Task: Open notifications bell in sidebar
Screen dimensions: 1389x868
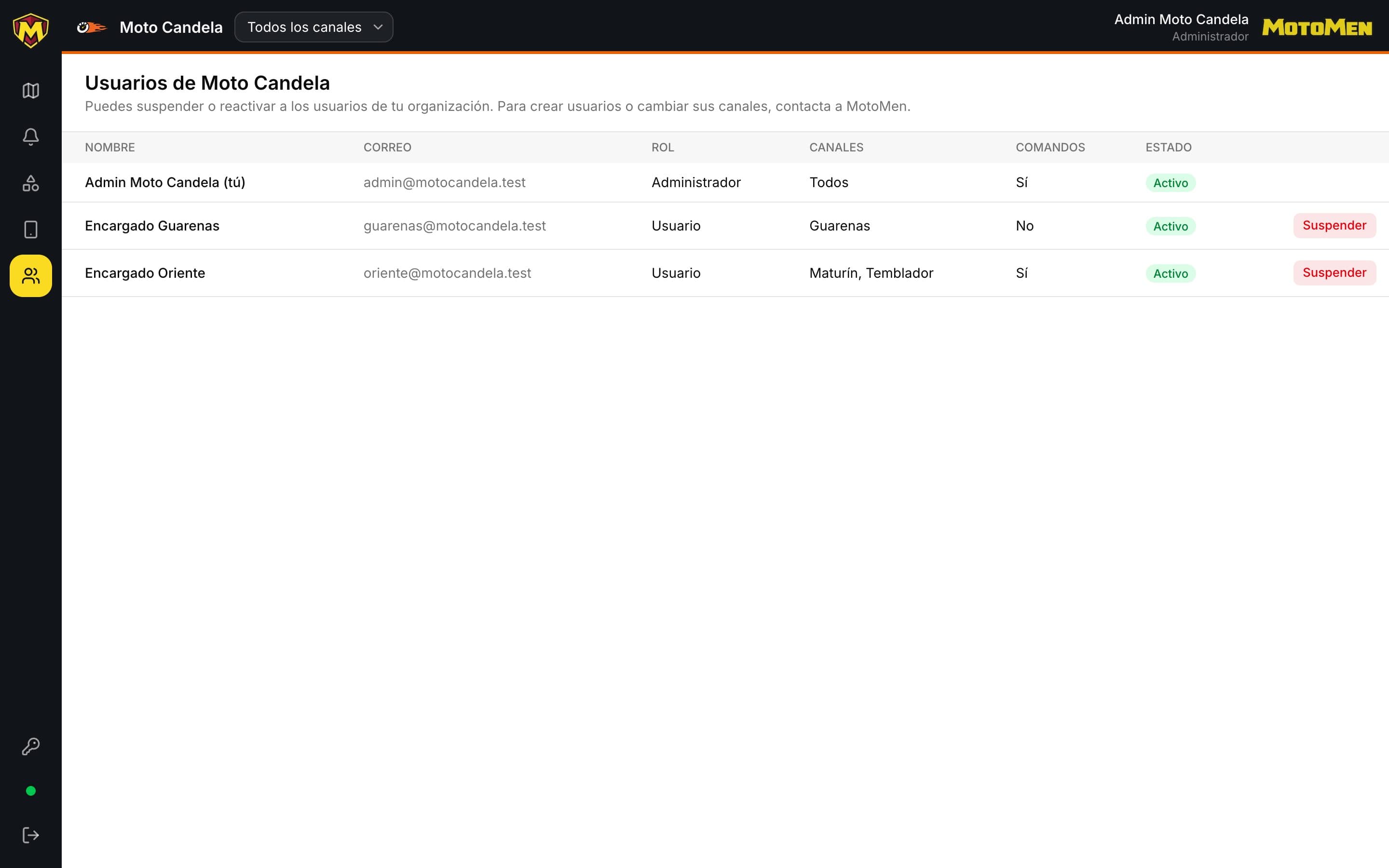Action: pos(30,136)
